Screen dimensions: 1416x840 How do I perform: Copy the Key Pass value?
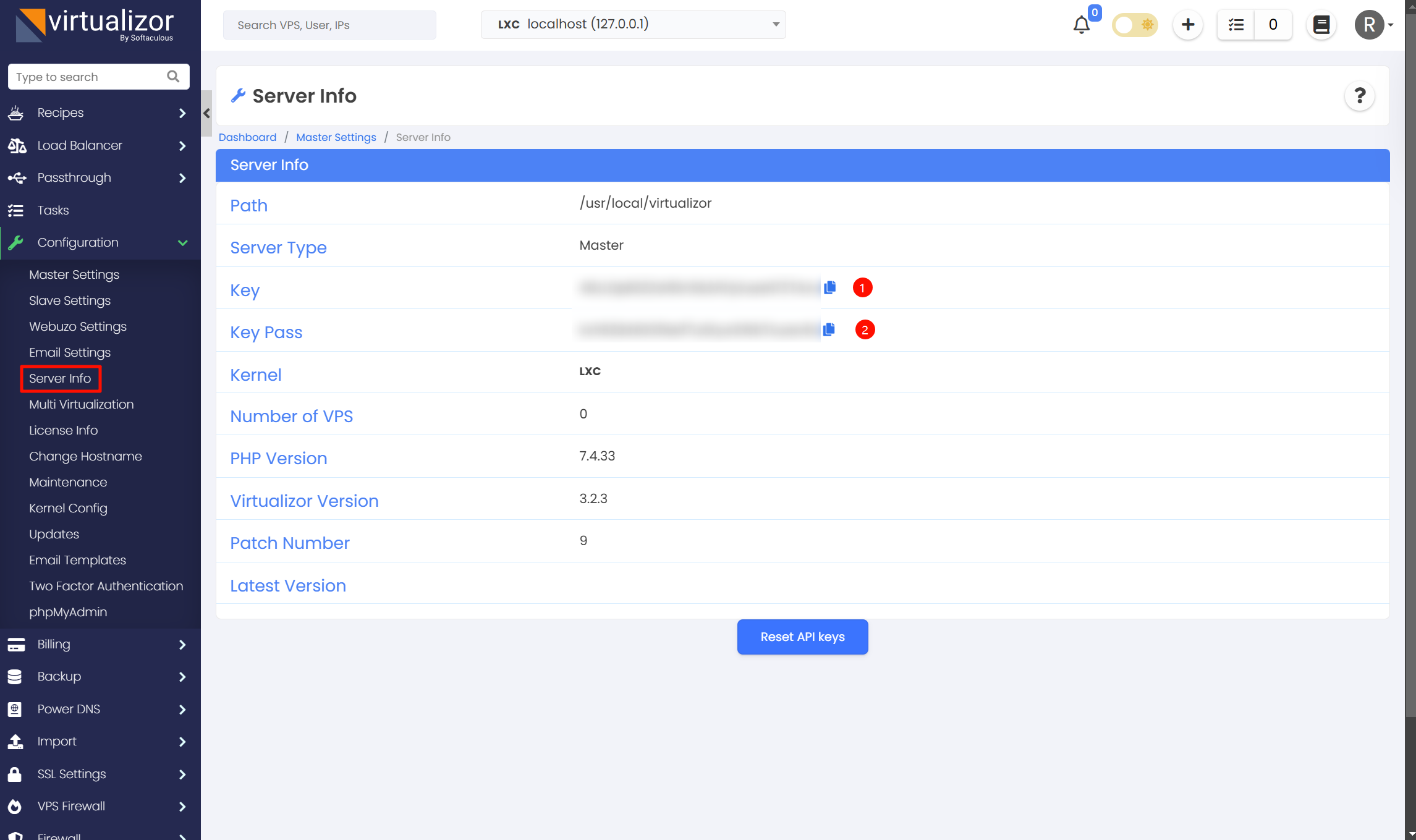point(829,329)
